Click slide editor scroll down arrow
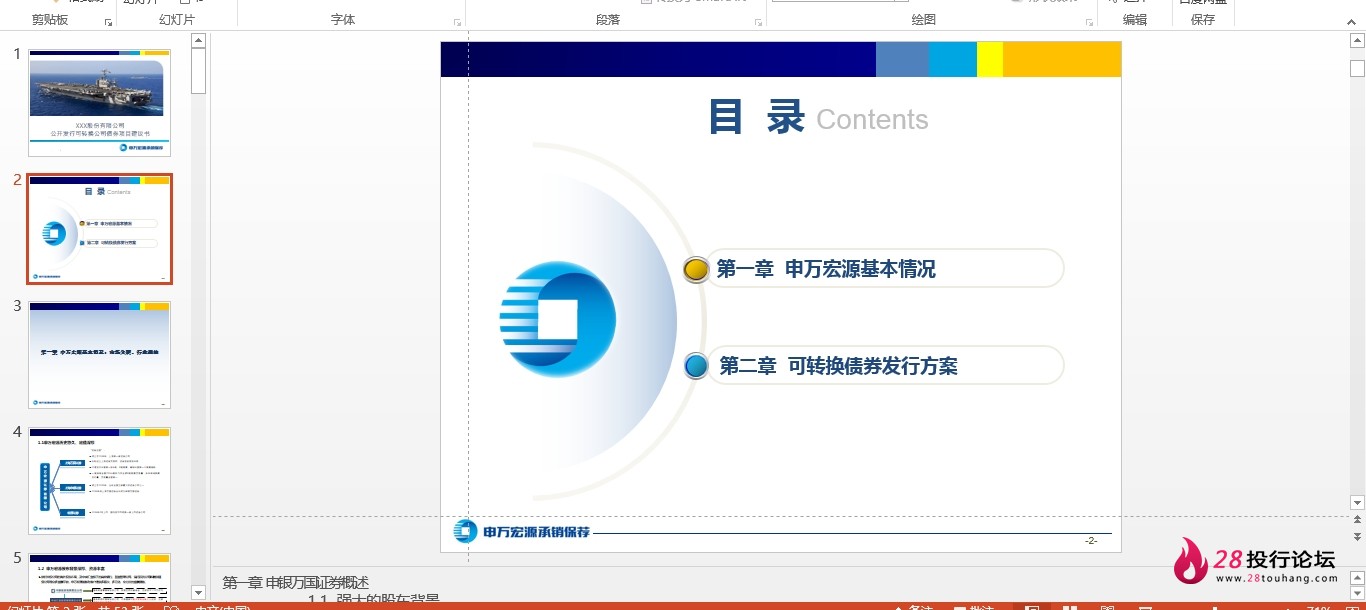The width and height of the screenshot is (1366, 610). pos(1357,503)
